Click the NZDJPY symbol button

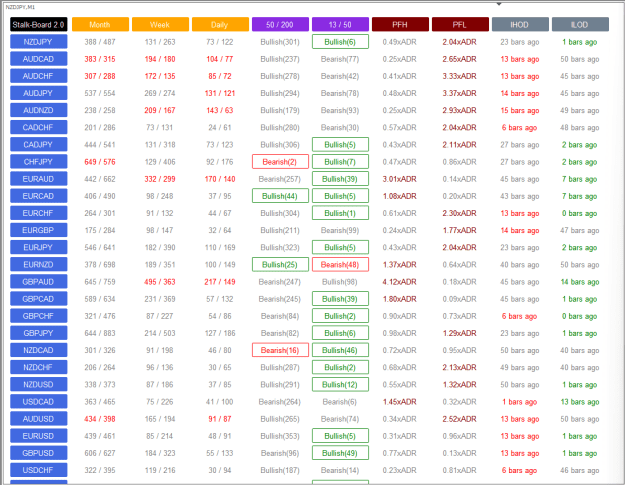[x=39, y=42]
